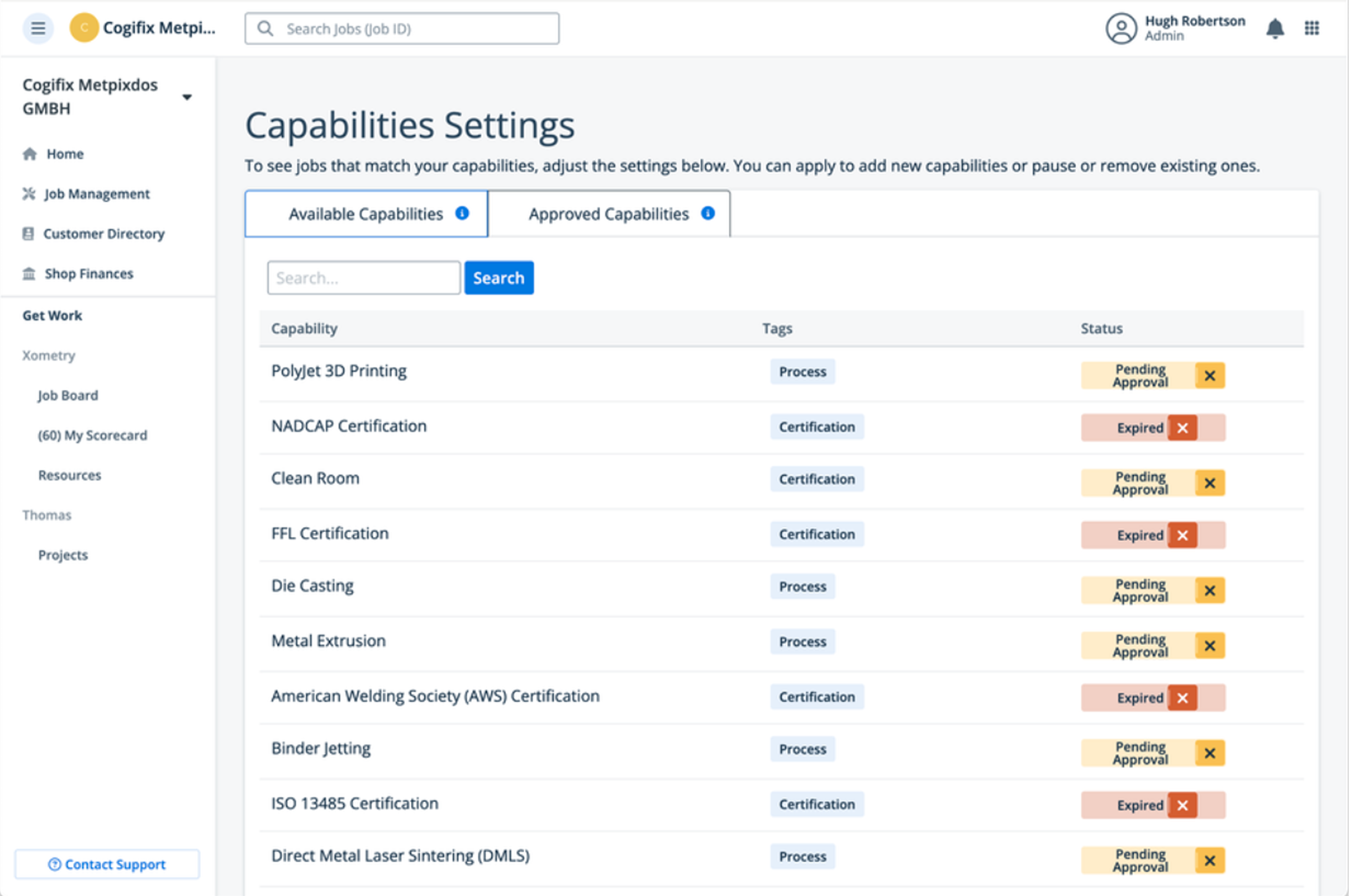Expand the Cogifix Metpixdos GMBH company dropdown

(x=186, y=97)
